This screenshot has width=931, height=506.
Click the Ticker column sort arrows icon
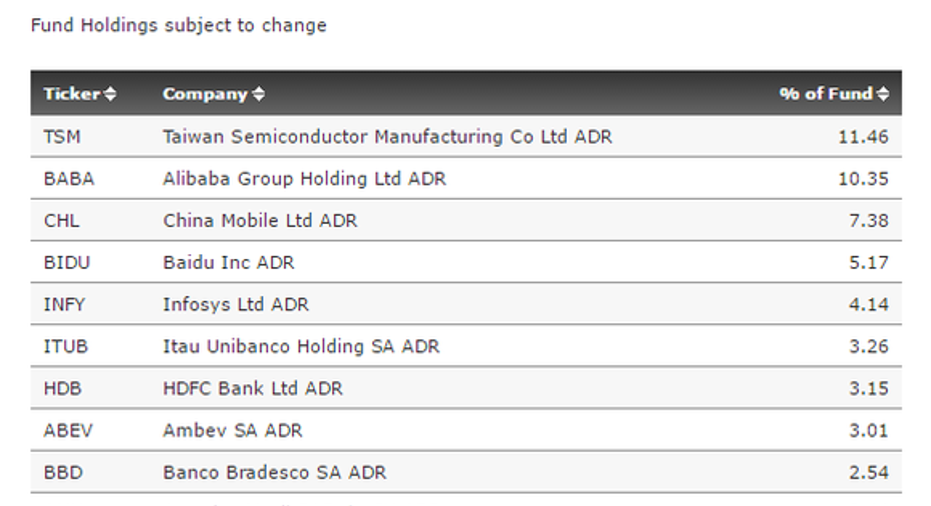click(110, 94)
